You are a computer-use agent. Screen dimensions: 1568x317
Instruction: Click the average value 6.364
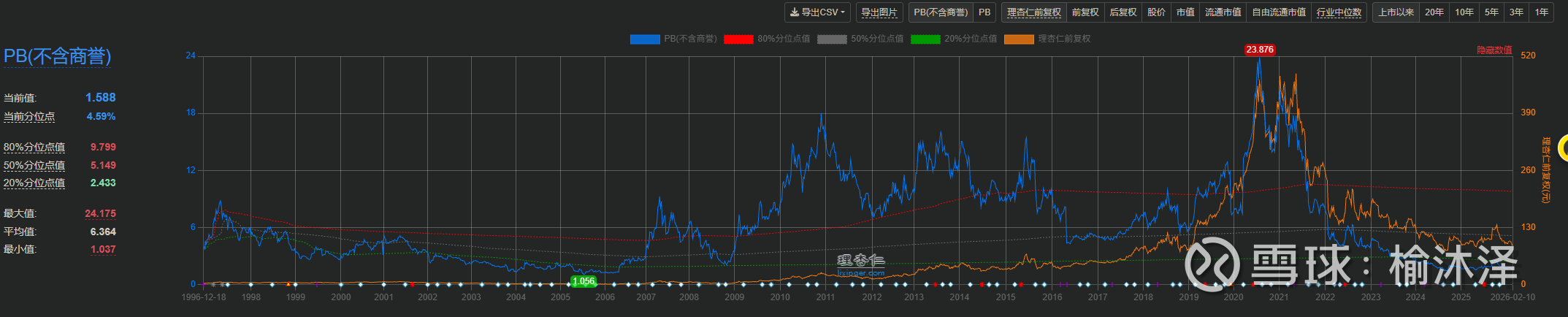tap(103, 232)
